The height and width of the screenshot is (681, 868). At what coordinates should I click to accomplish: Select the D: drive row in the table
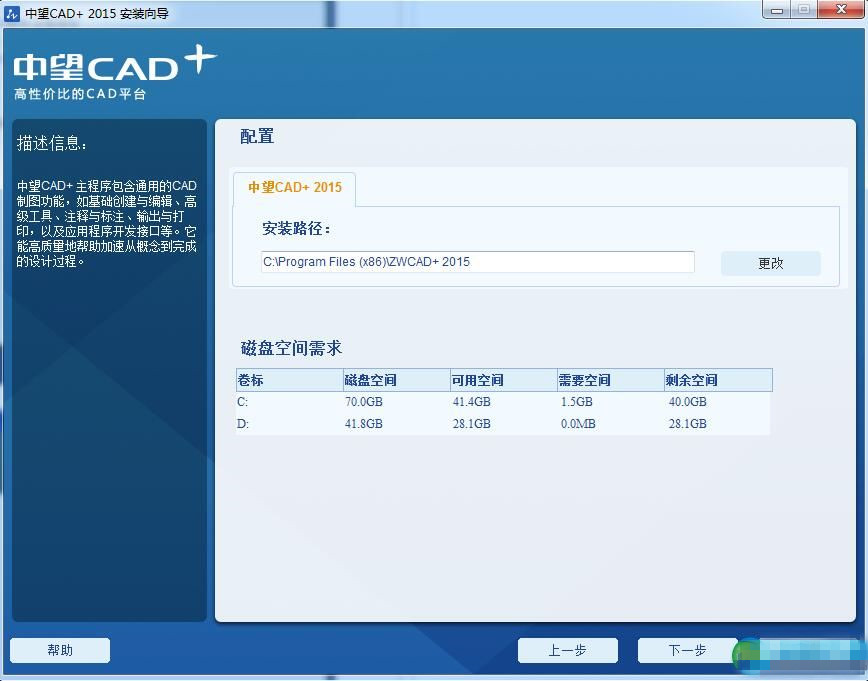pyautogui.click(x=400, y=423)
